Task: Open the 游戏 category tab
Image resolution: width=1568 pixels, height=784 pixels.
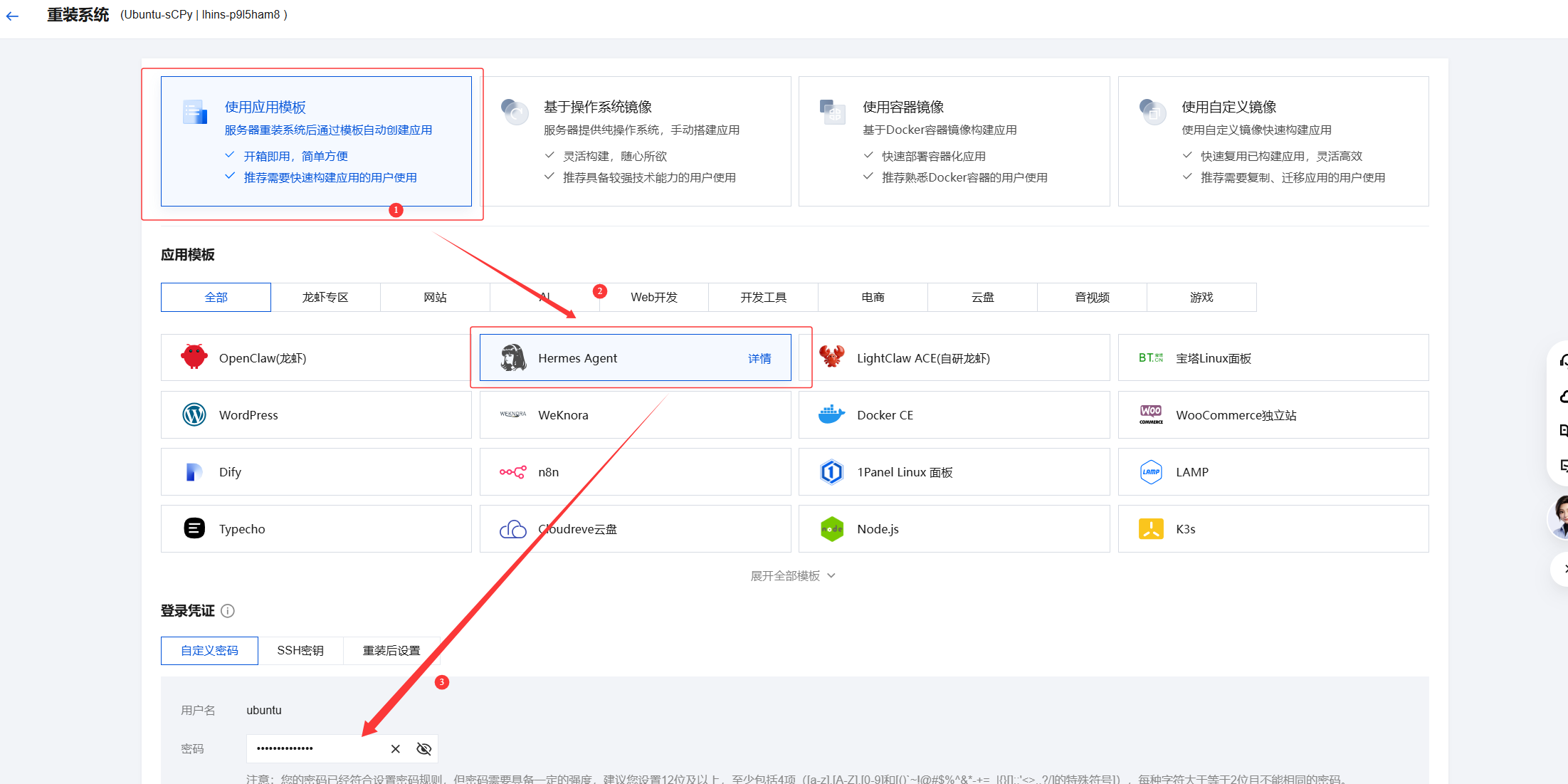Action: coord(1201,297)
